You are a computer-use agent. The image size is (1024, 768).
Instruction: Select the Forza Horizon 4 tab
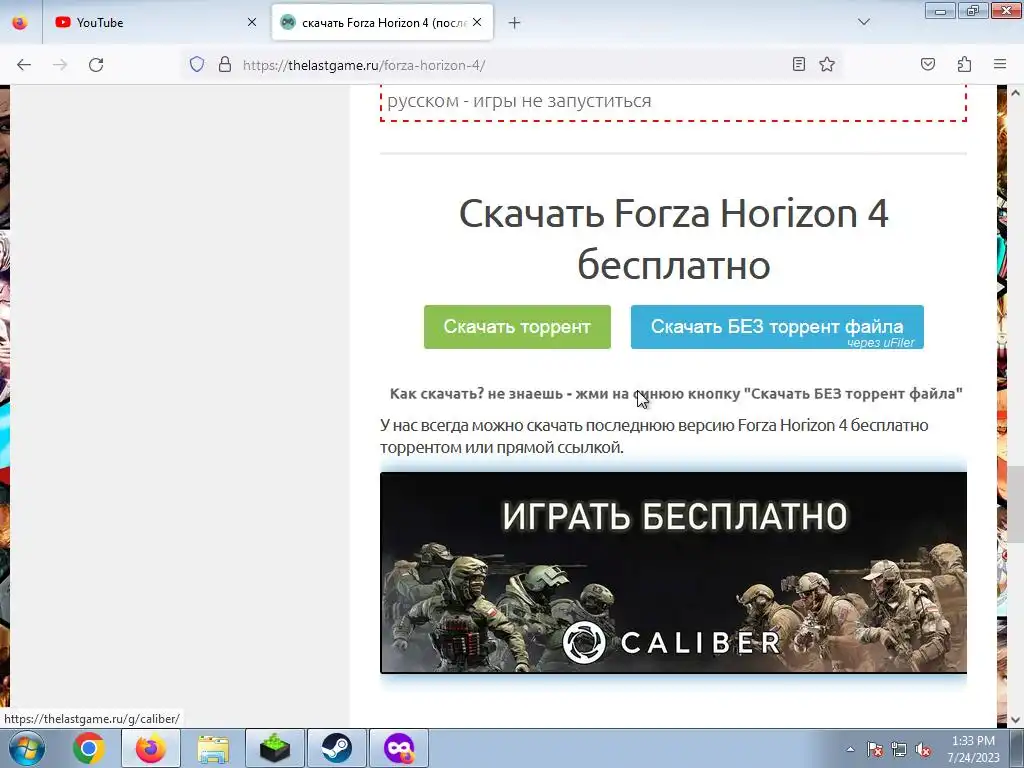point(382,23)
